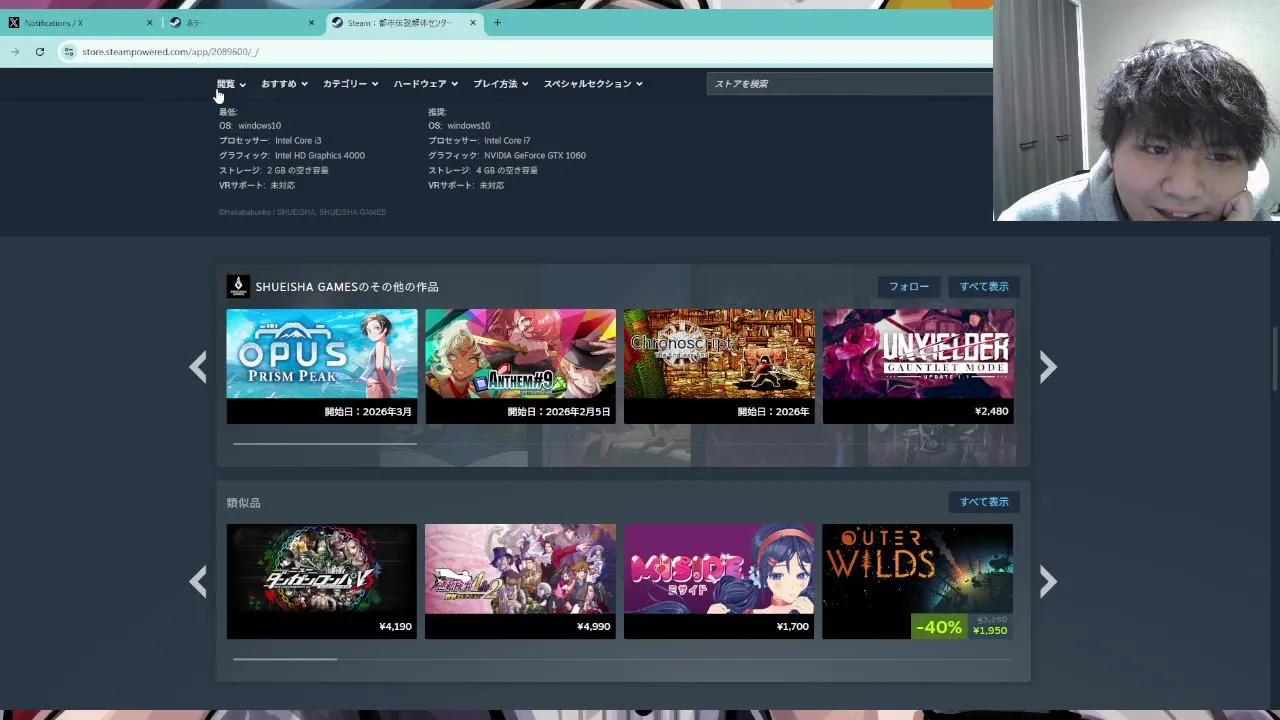
Task: Open the OPUS Prism Peak game card
Action: coord(322,366)
